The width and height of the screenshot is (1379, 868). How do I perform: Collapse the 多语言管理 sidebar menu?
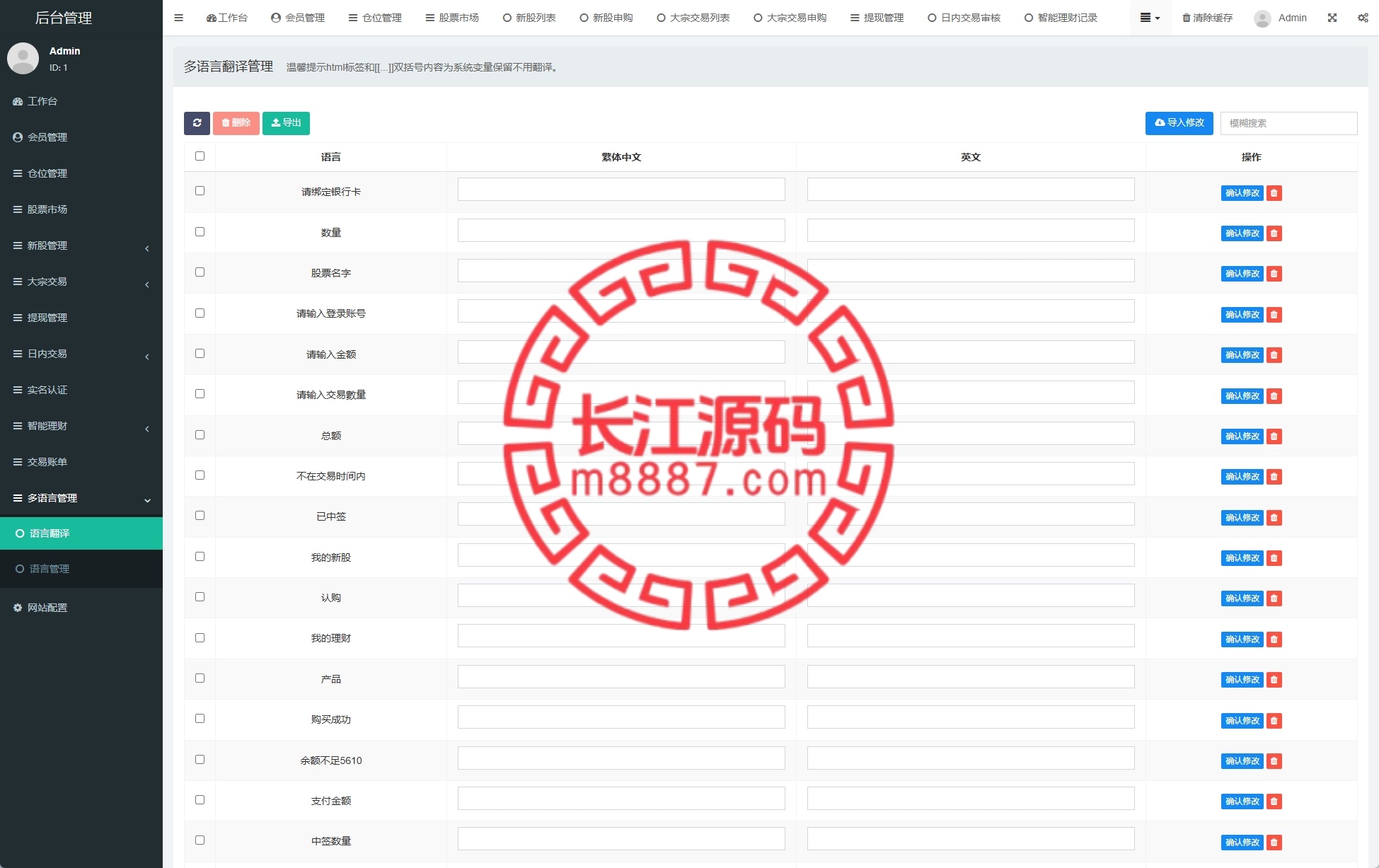click(81, 498)
